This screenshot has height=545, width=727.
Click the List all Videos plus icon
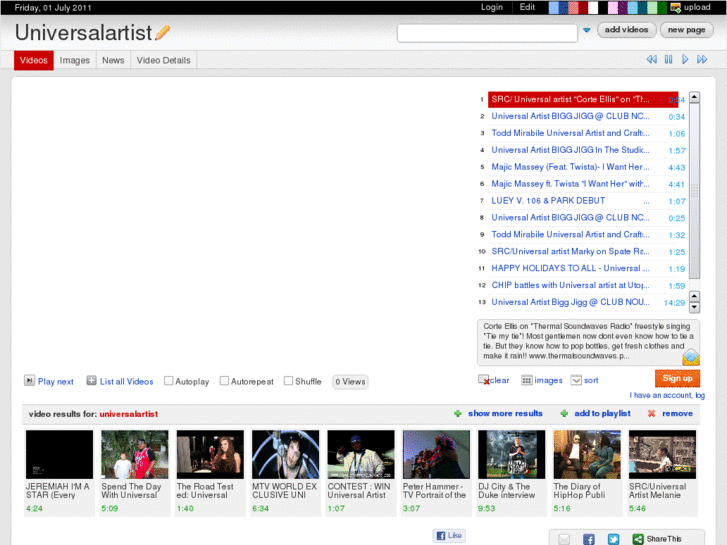pos(91,381)
